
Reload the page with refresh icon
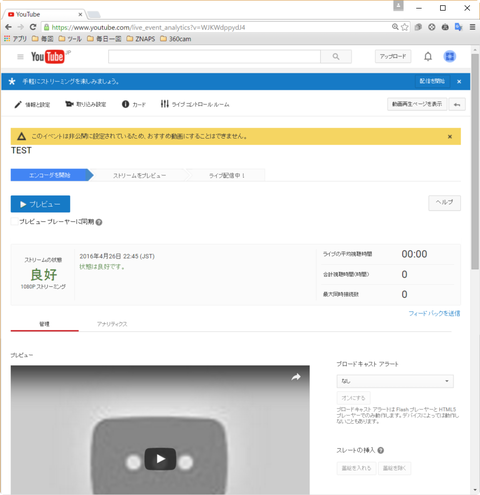click(33, 27)
